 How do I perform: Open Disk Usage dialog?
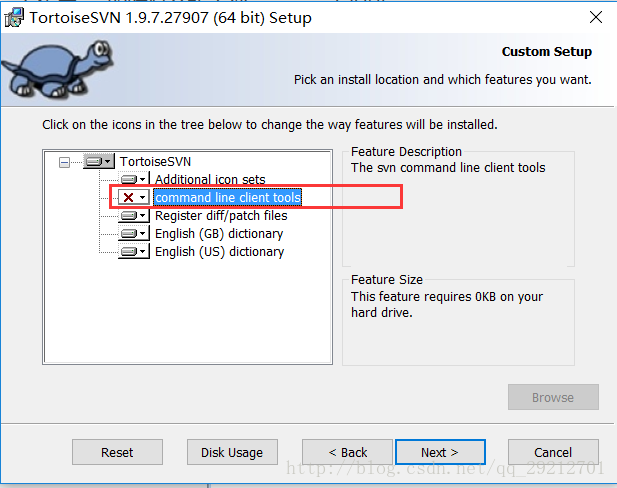[232, 452]
